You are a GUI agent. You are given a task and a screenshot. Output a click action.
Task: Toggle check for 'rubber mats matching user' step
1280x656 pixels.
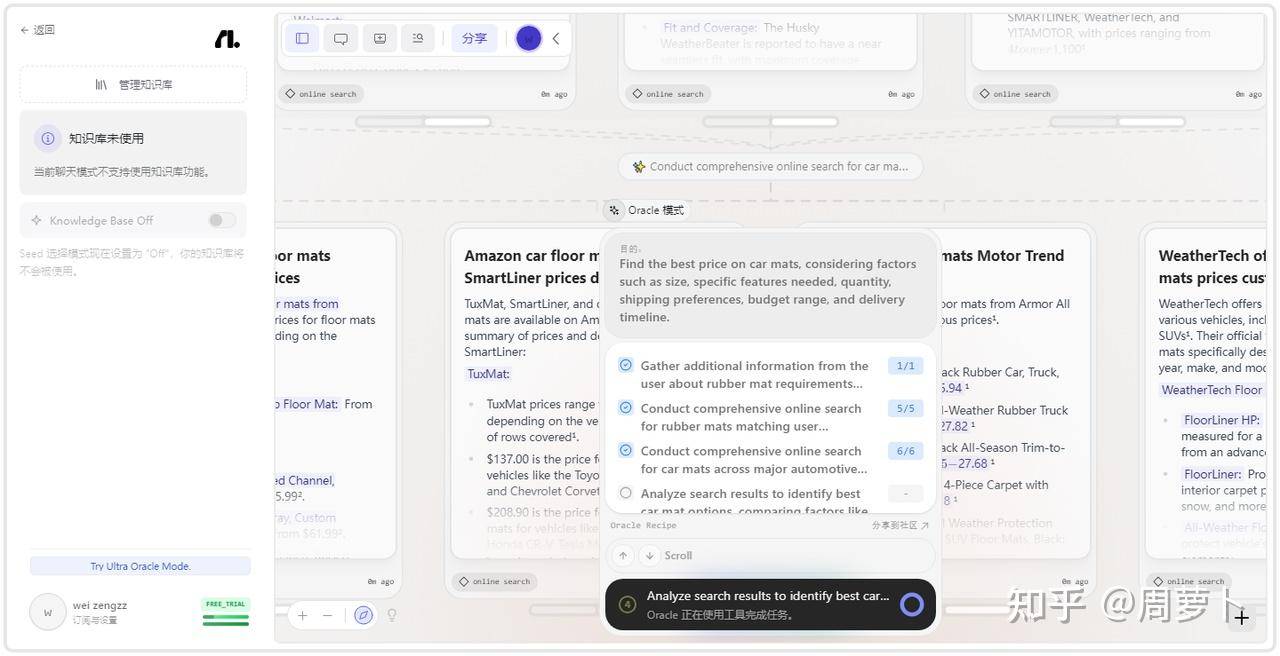[x=626, y=408]
